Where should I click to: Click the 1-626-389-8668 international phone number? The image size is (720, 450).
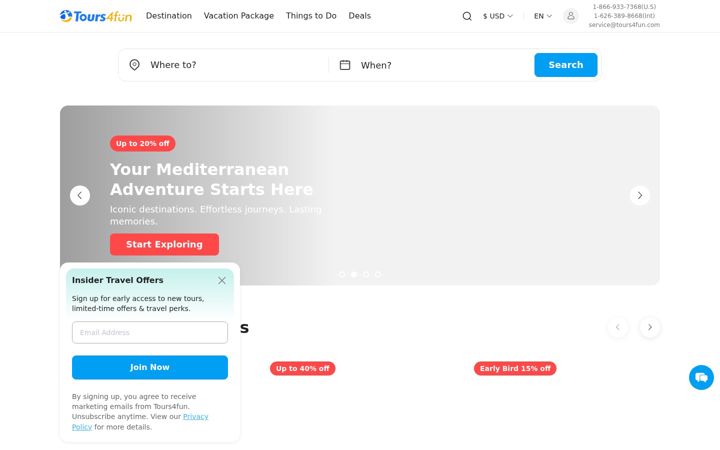coord(624,16)
